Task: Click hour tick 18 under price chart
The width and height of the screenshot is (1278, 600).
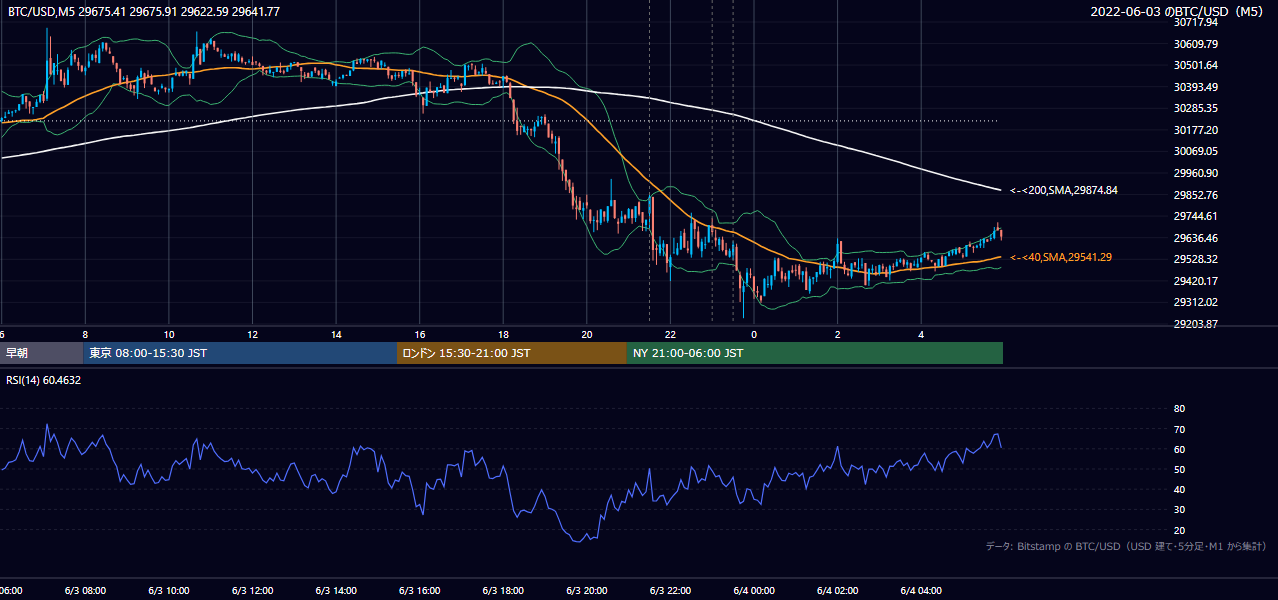Action: (x=503, y=334)
